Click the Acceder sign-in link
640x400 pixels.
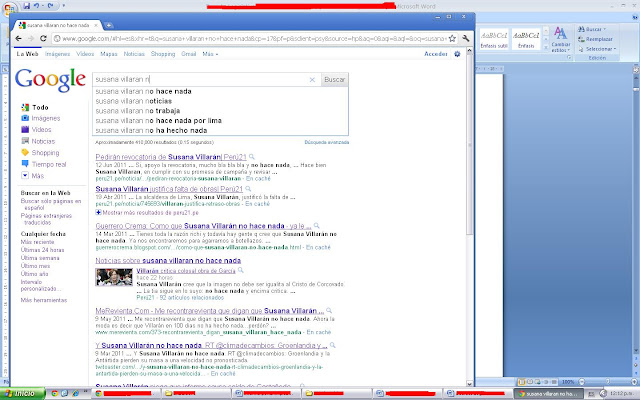(x=436, y=54)
